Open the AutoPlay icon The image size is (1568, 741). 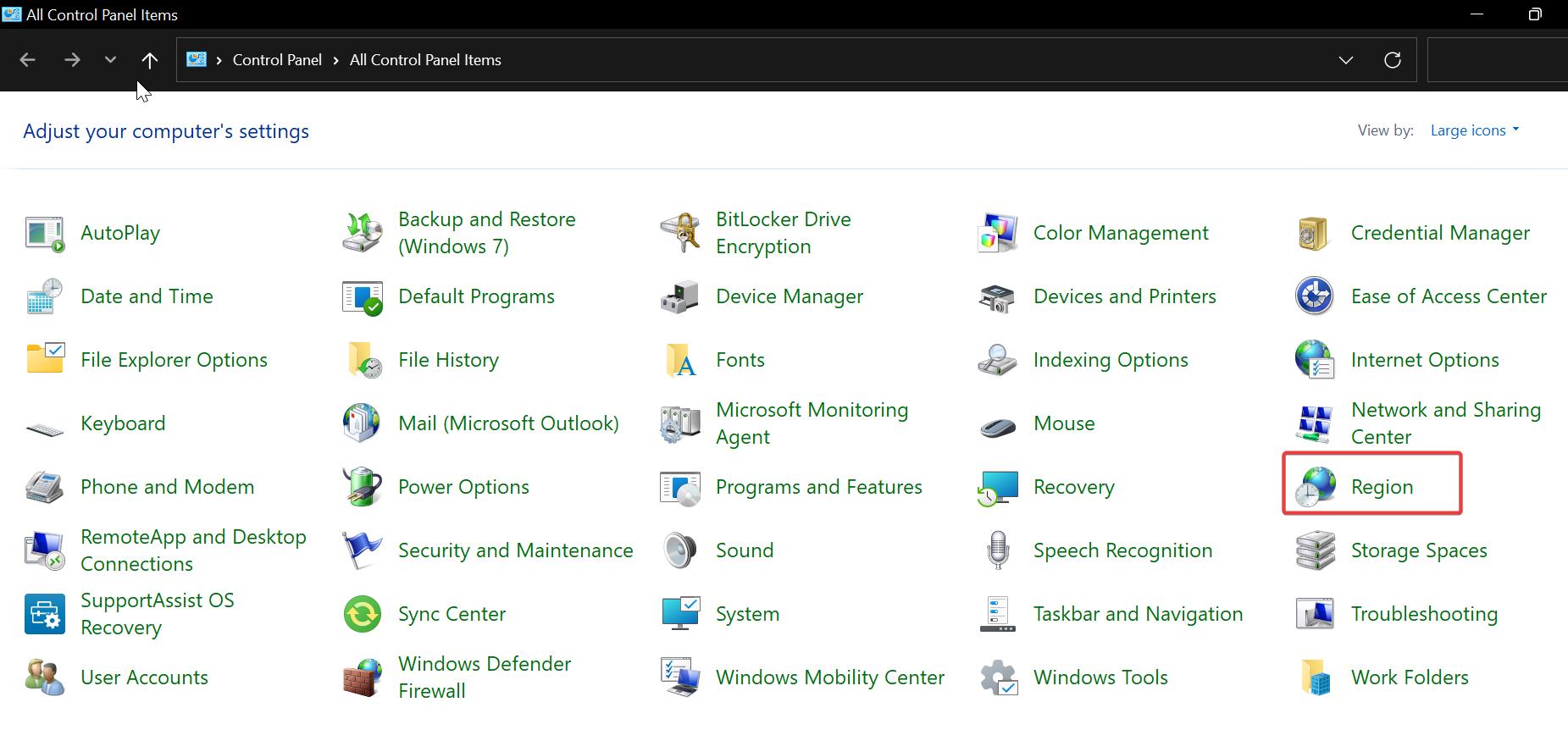[x=45, y=233]
